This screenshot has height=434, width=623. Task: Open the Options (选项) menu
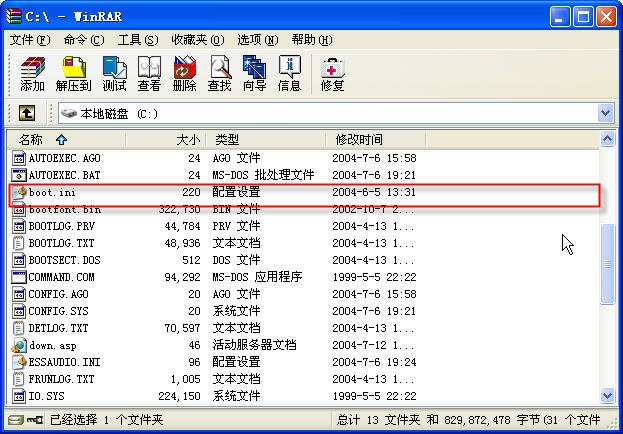pos(257,40)
